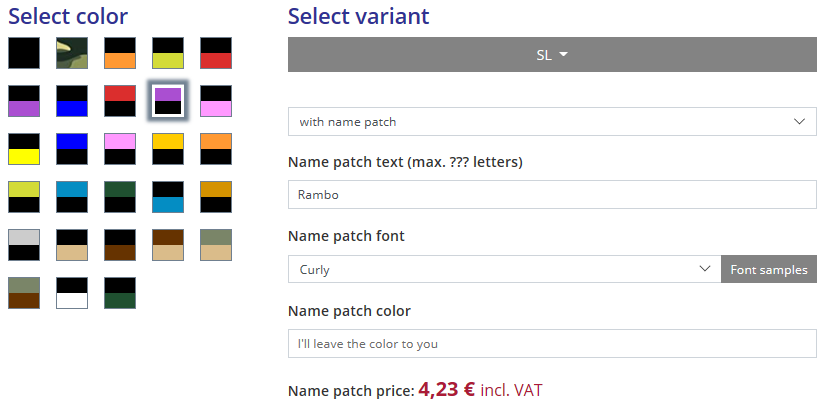The height and width of the screenshot is (415, 821).
Task: Choose the black over purple swatch
Action: click(24, 101)
